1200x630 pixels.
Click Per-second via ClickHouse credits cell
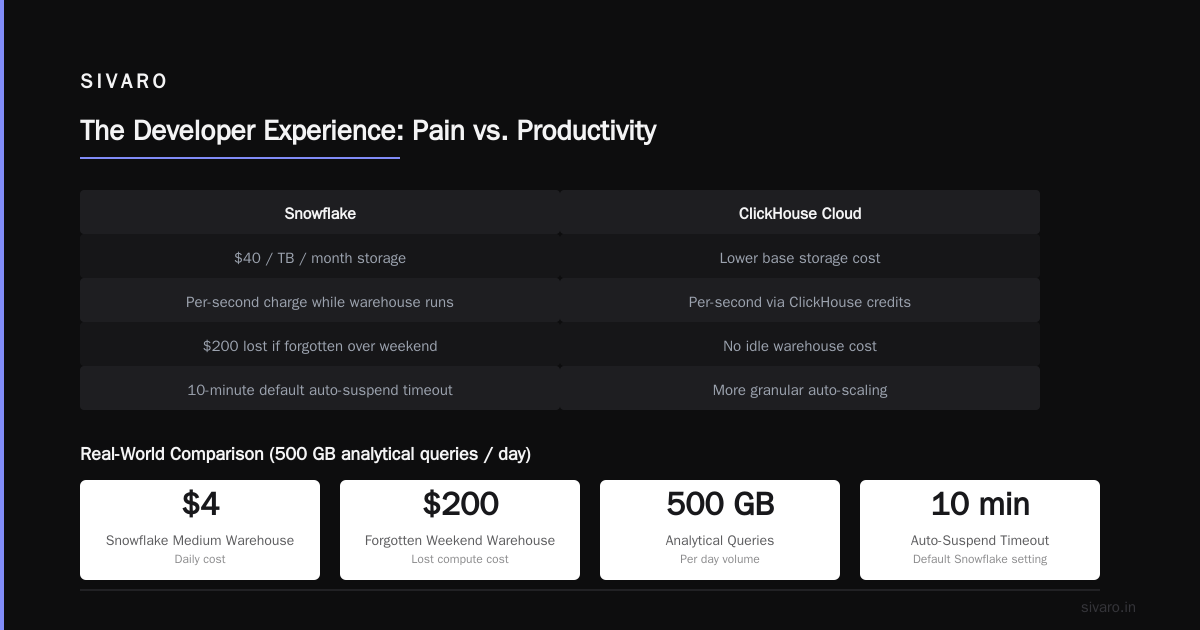click(x=800, y=302)
